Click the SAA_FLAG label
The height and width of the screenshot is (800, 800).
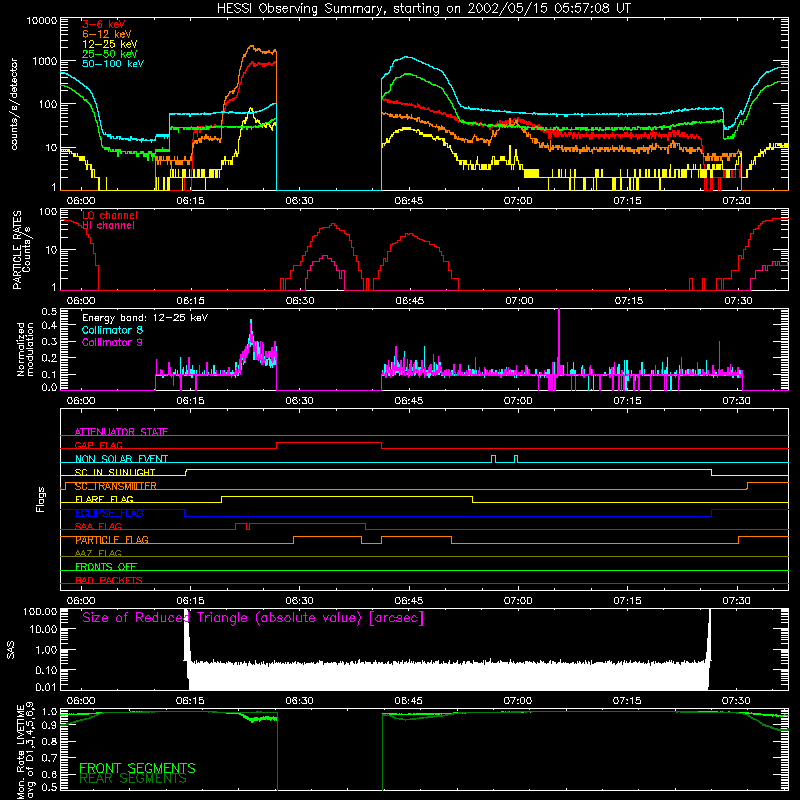click(98, 526)
